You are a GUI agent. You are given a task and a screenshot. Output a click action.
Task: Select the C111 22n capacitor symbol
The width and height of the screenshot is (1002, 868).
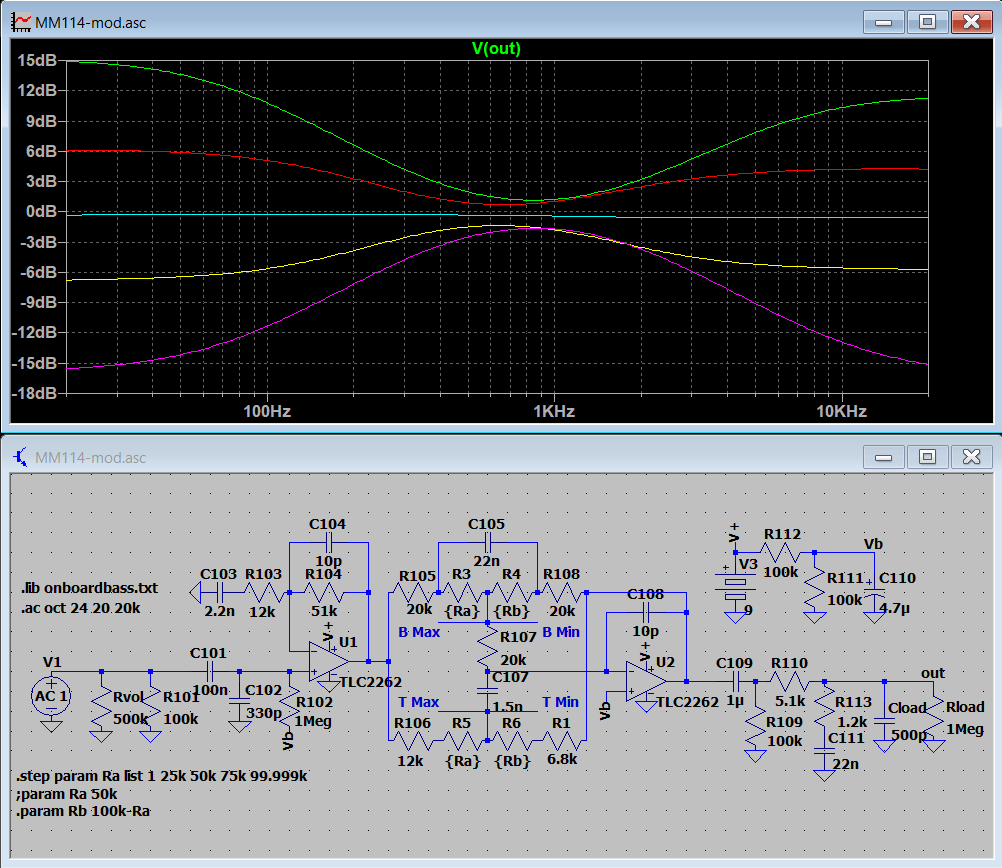coord(824,751)
